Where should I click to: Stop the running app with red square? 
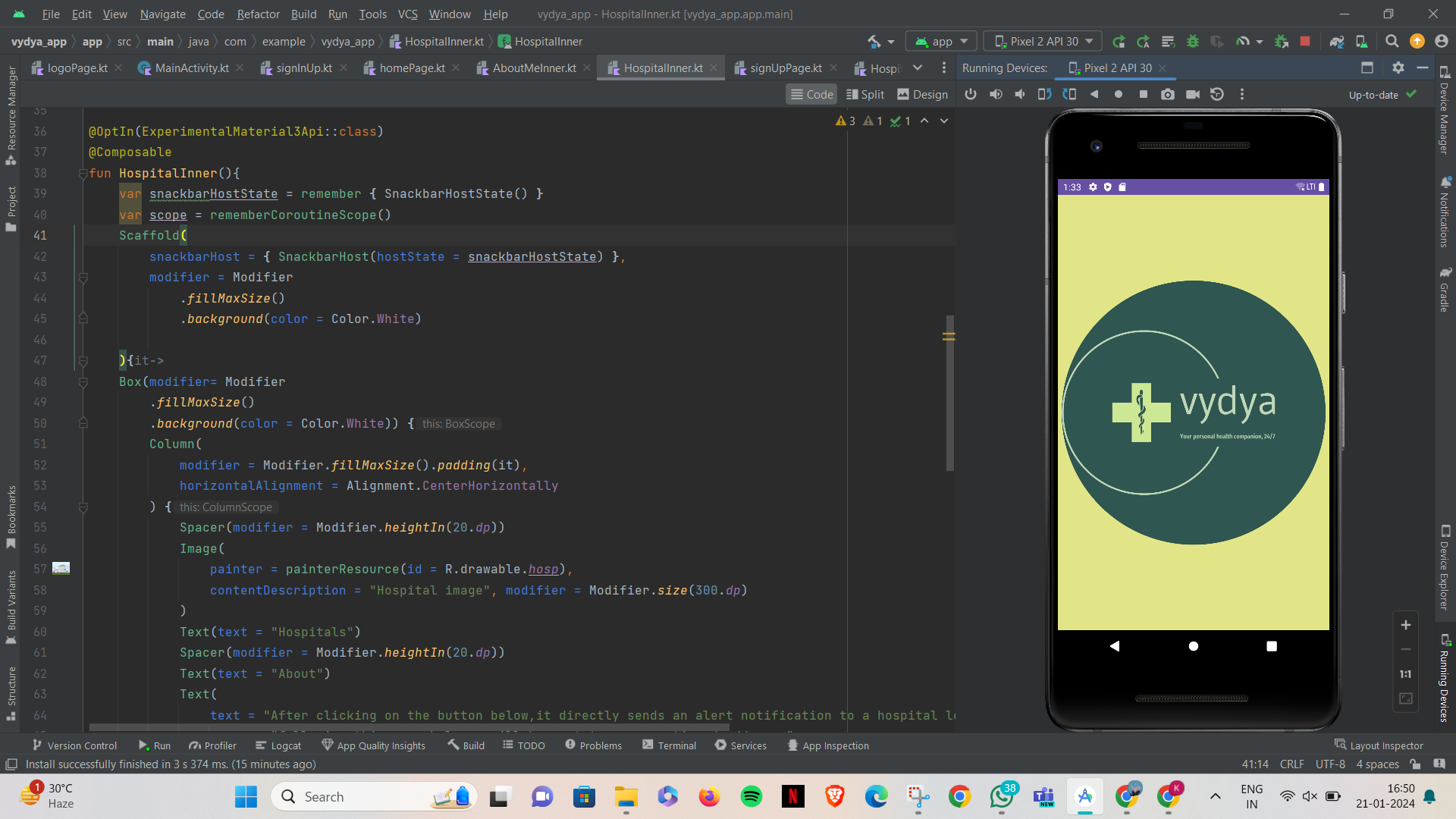point(1305,41)
